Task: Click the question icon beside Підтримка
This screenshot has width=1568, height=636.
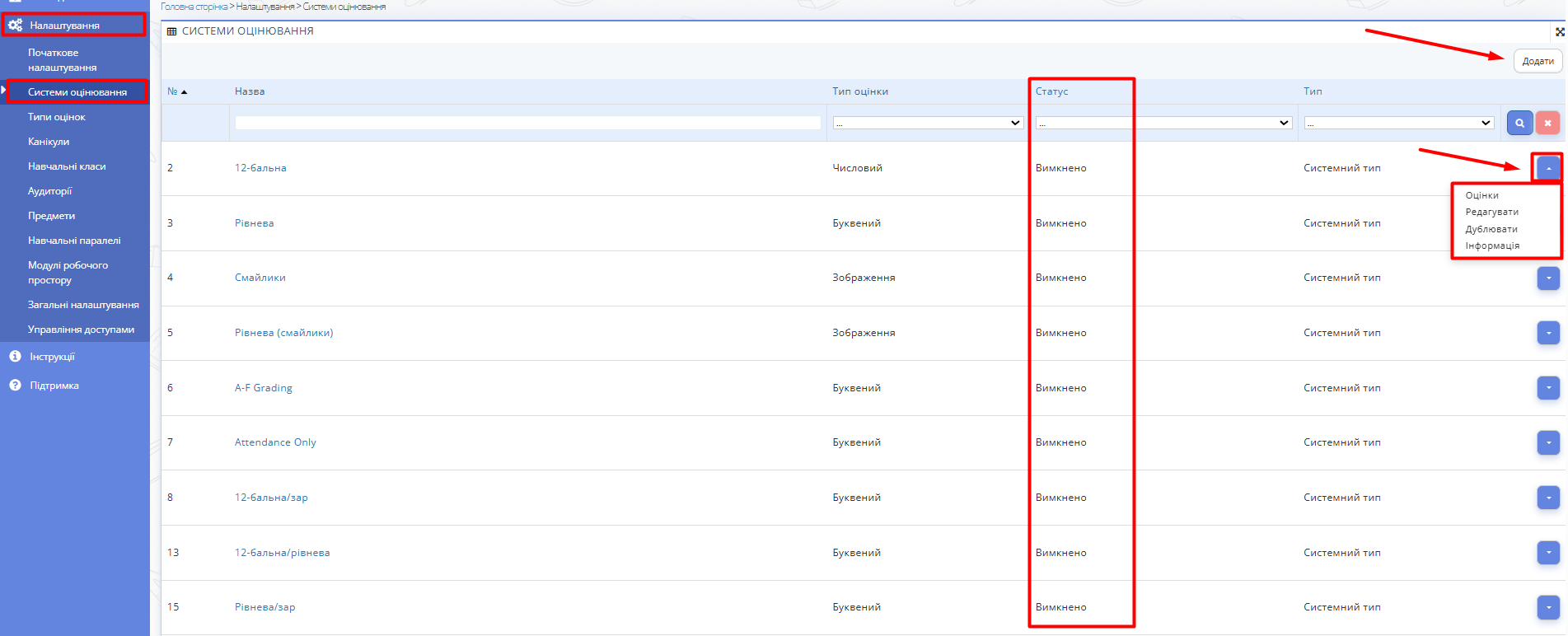Action: (15, 386)
